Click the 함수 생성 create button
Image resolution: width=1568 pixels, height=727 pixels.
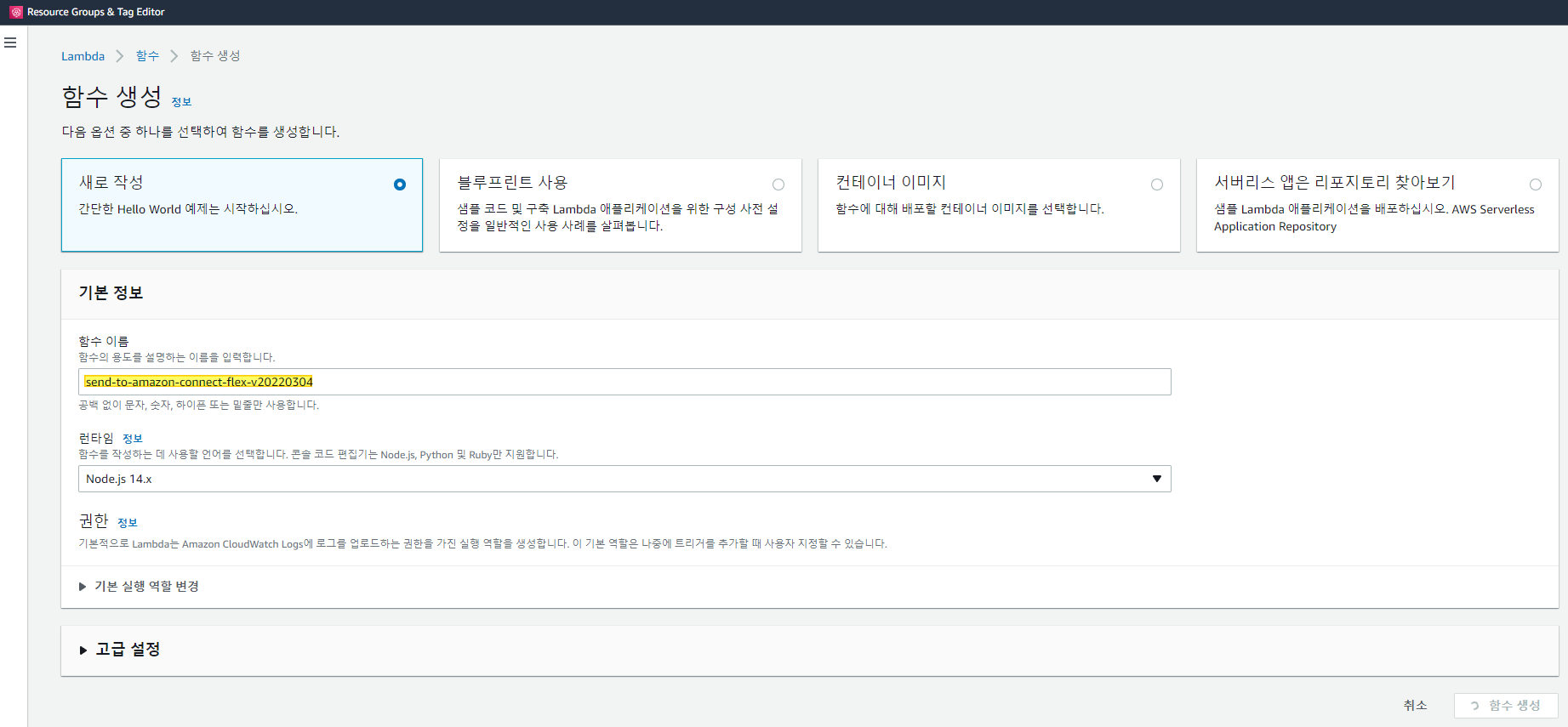tap(1506, 706)
